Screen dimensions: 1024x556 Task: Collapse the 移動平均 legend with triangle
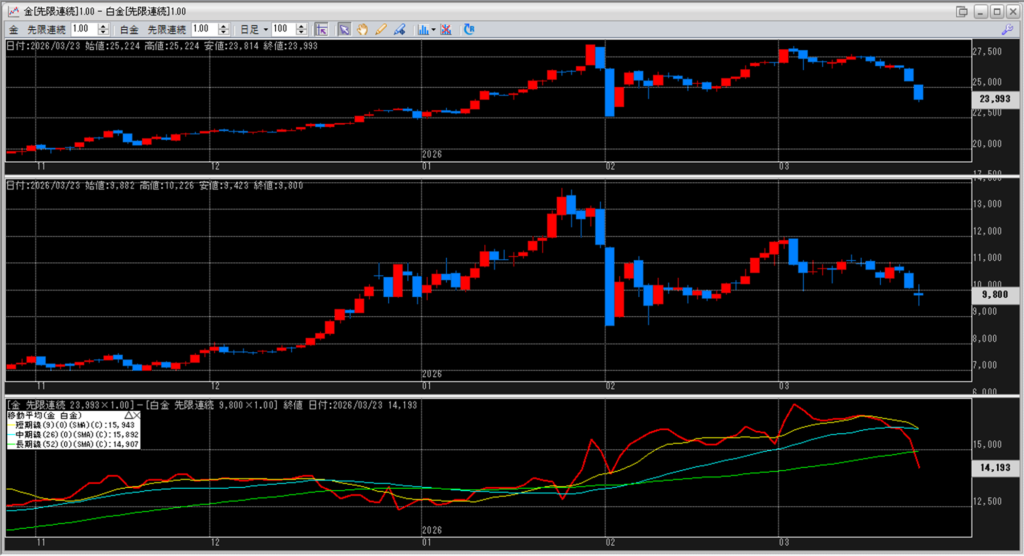(128, 414)
